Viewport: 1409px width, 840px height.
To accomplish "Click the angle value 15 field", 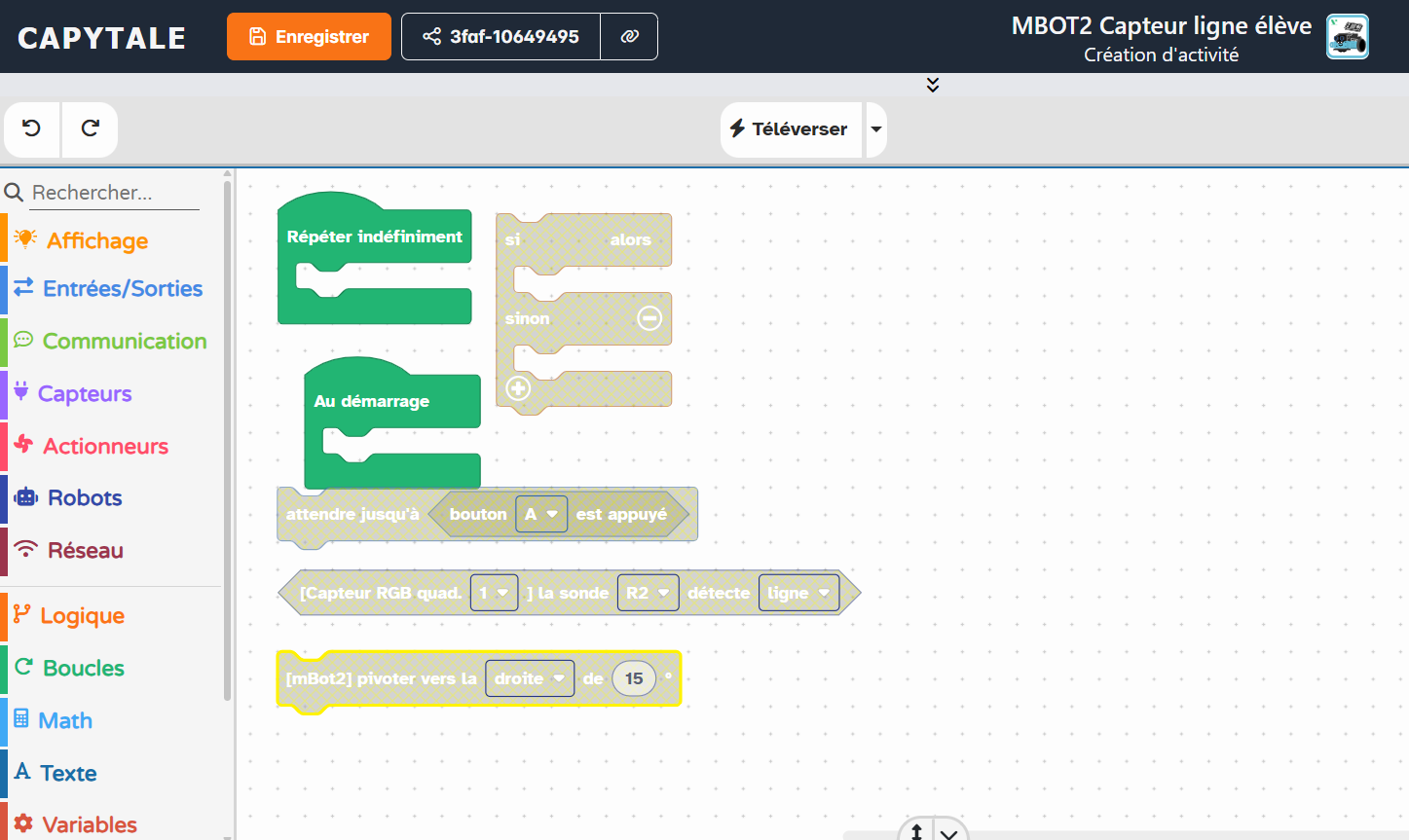I will point(634,678).
